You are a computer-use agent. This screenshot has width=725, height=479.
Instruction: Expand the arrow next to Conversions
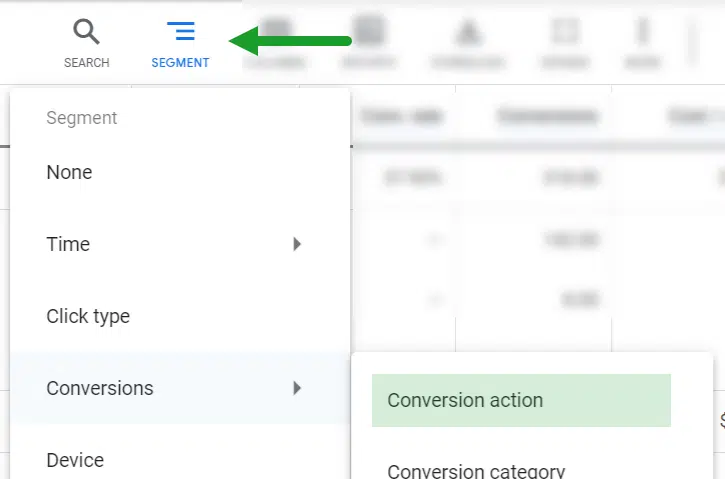coord(297,388)
